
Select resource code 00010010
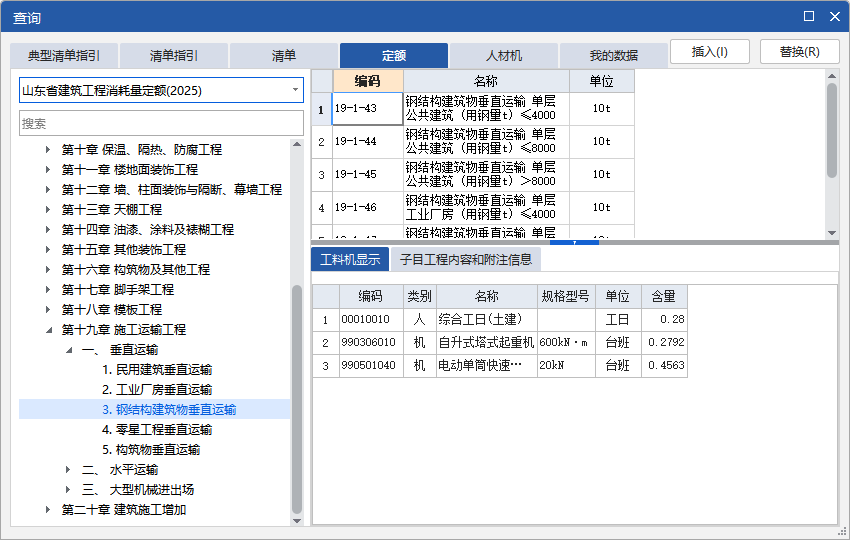pyautogui.click(x=371, y=319)
